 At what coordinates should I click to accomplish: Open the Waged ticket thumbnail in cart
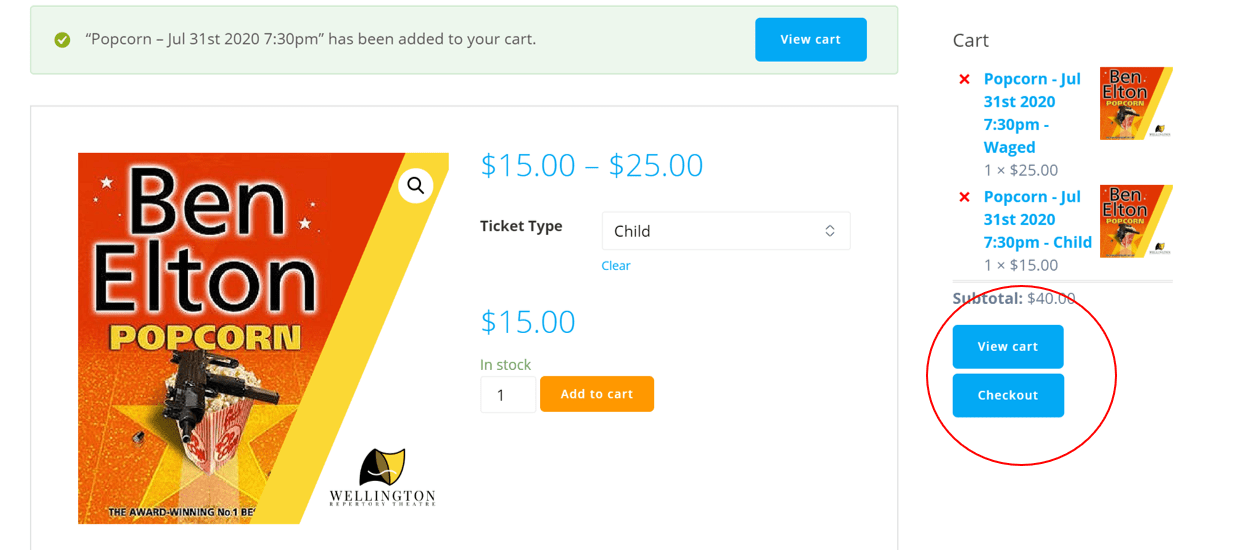click(x=1136, y=103)
